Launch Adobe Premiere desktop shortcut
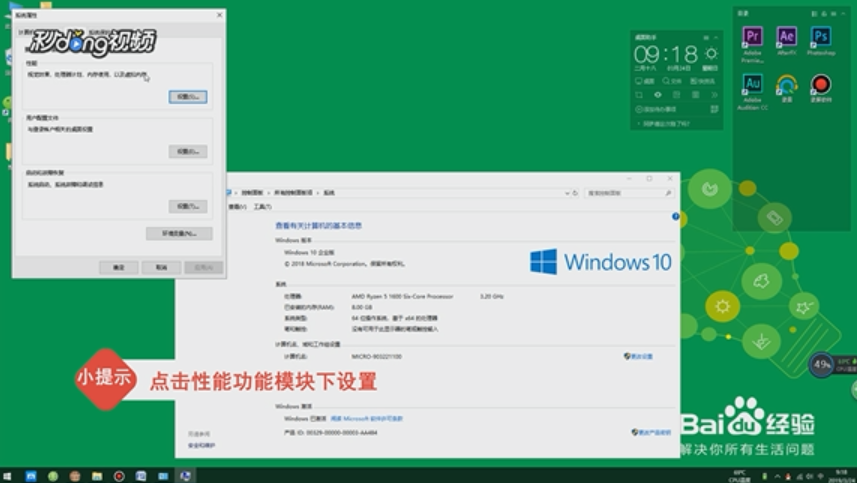Screen dimensions: 857x483 pos(753,44)
